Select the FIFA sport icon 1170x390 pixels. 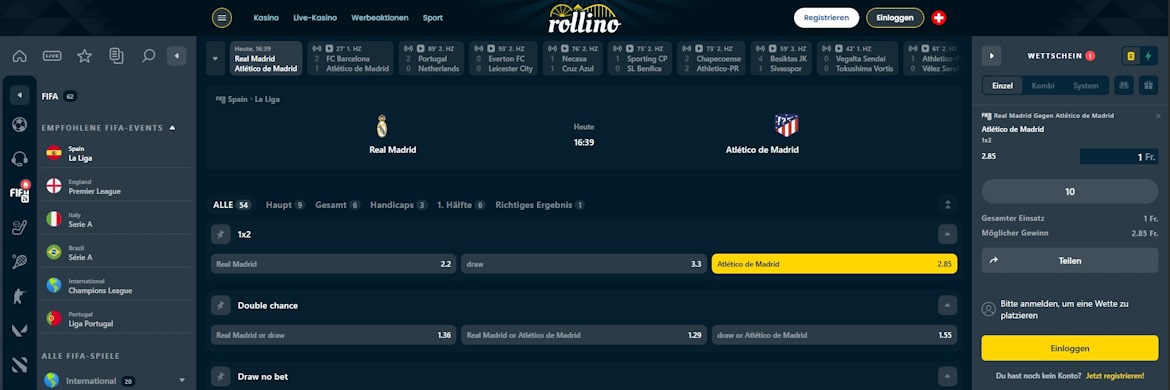19,192
